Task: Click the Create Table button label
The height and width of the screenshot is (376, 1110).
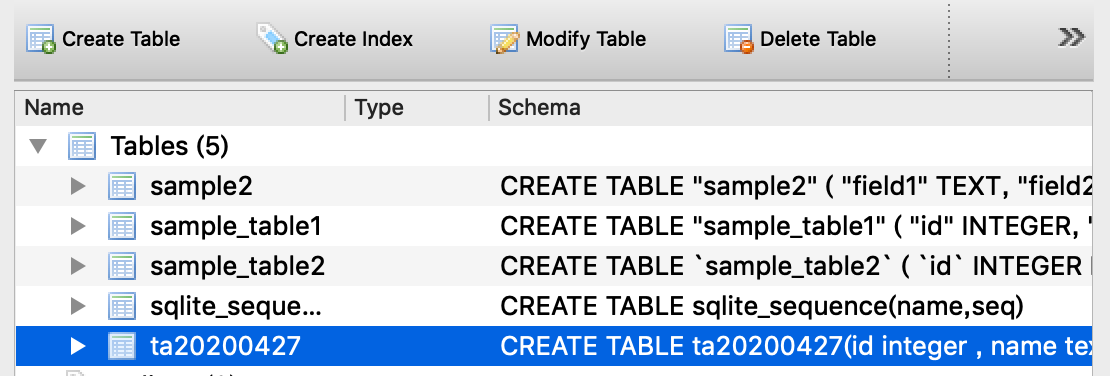Action: (121, 39)
